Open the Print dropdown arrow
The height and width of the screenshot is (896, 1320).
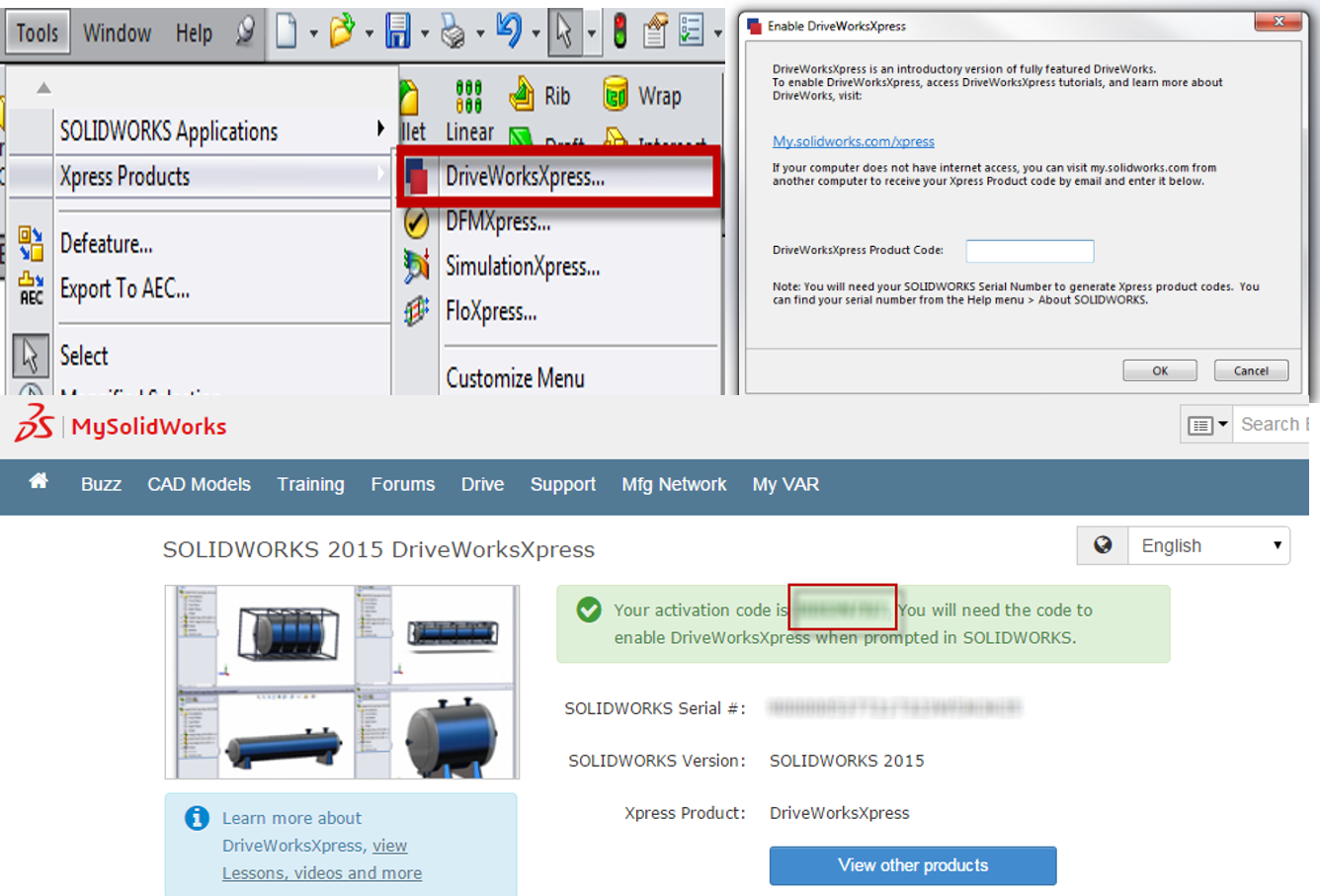click(x=479, y=34)
